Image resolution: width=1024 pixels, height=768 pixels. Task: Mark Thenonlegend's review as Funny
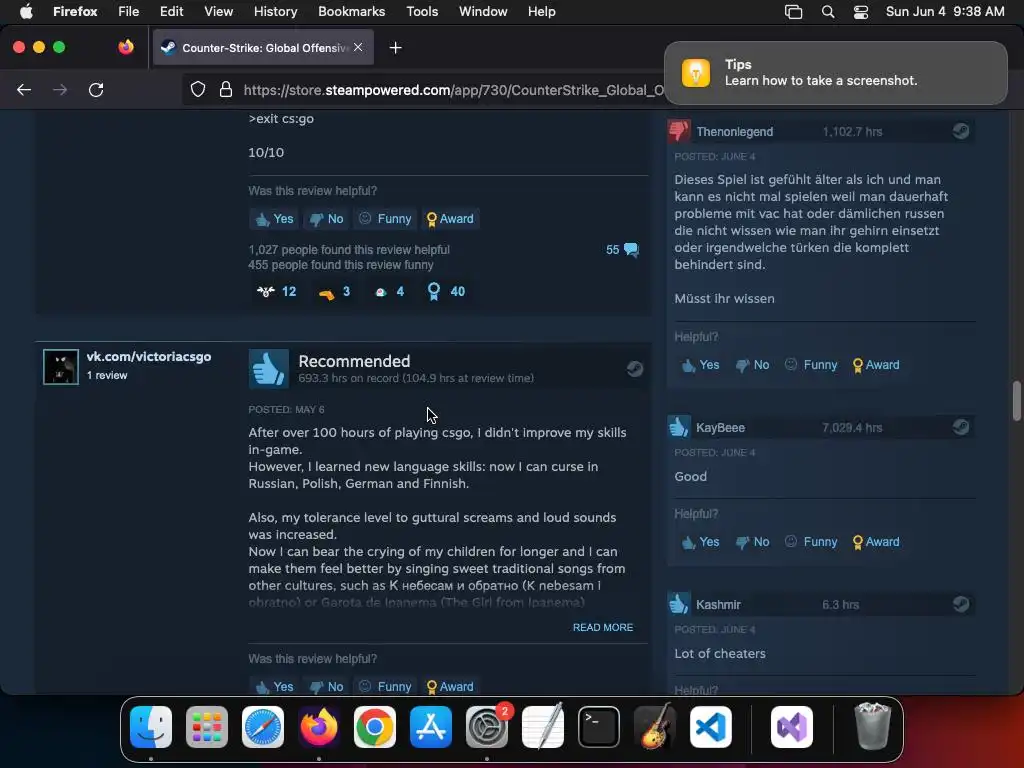coord(810,365)
